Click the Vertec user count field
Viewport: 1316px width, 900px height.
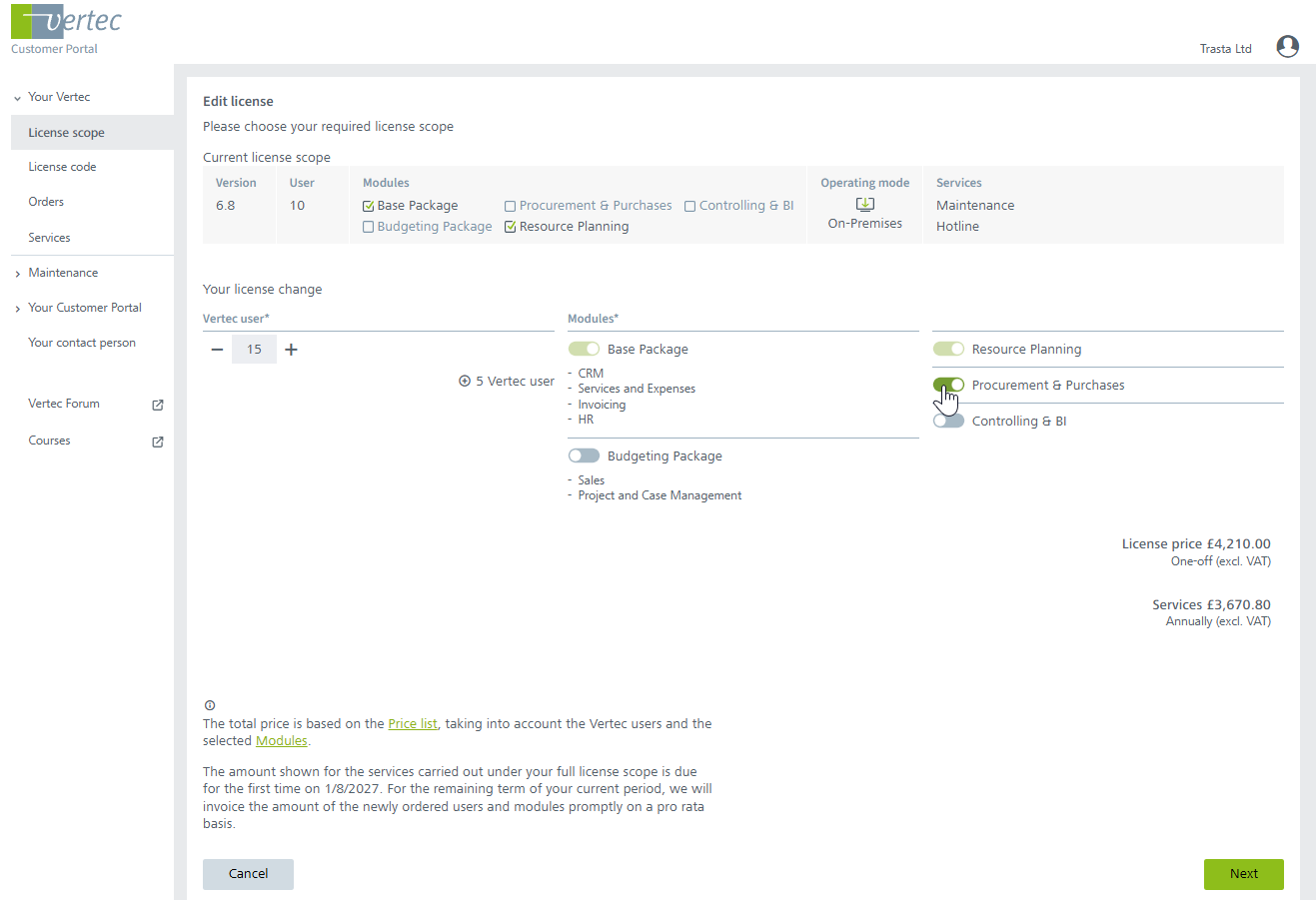tap(254, 350)
